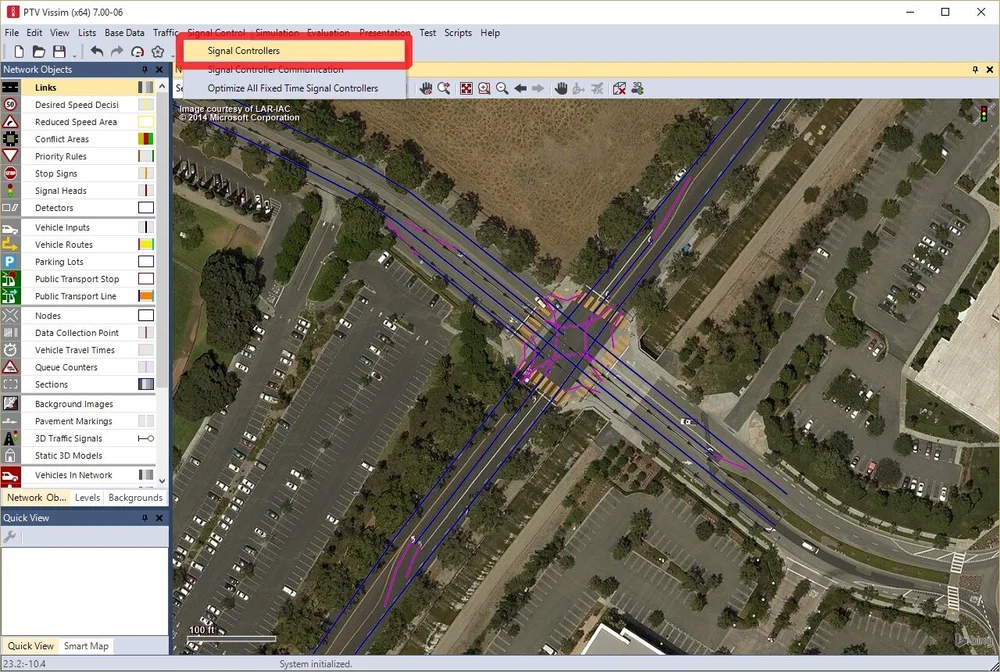Screen dimensions: 1000x672
Task: Switch to the Backgrounds tab
Action: pyautogui.click(x=135, y=497)
